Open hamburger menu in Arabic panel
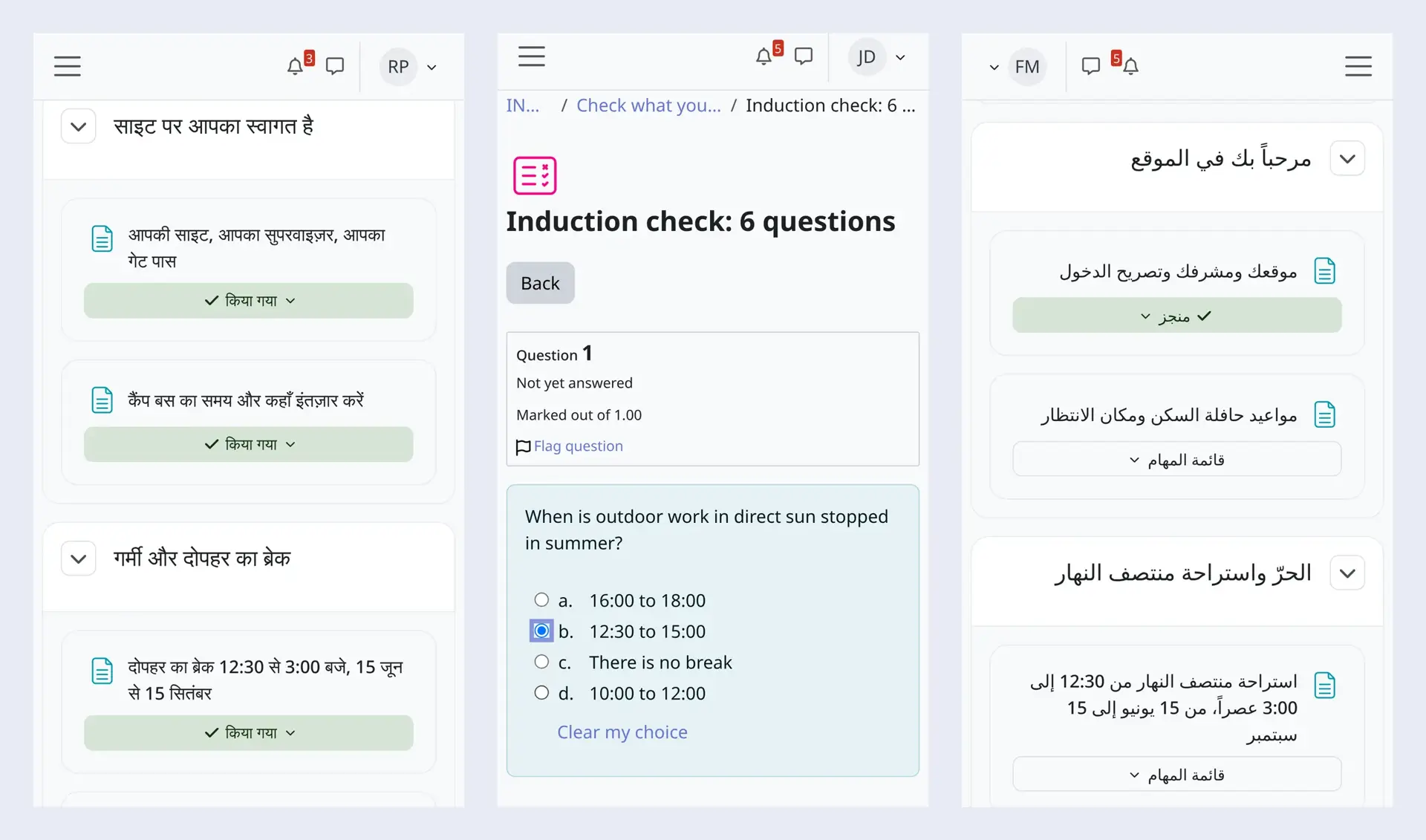Image resolution: width=1426 pixels, height=840 pixels. 1358,66
